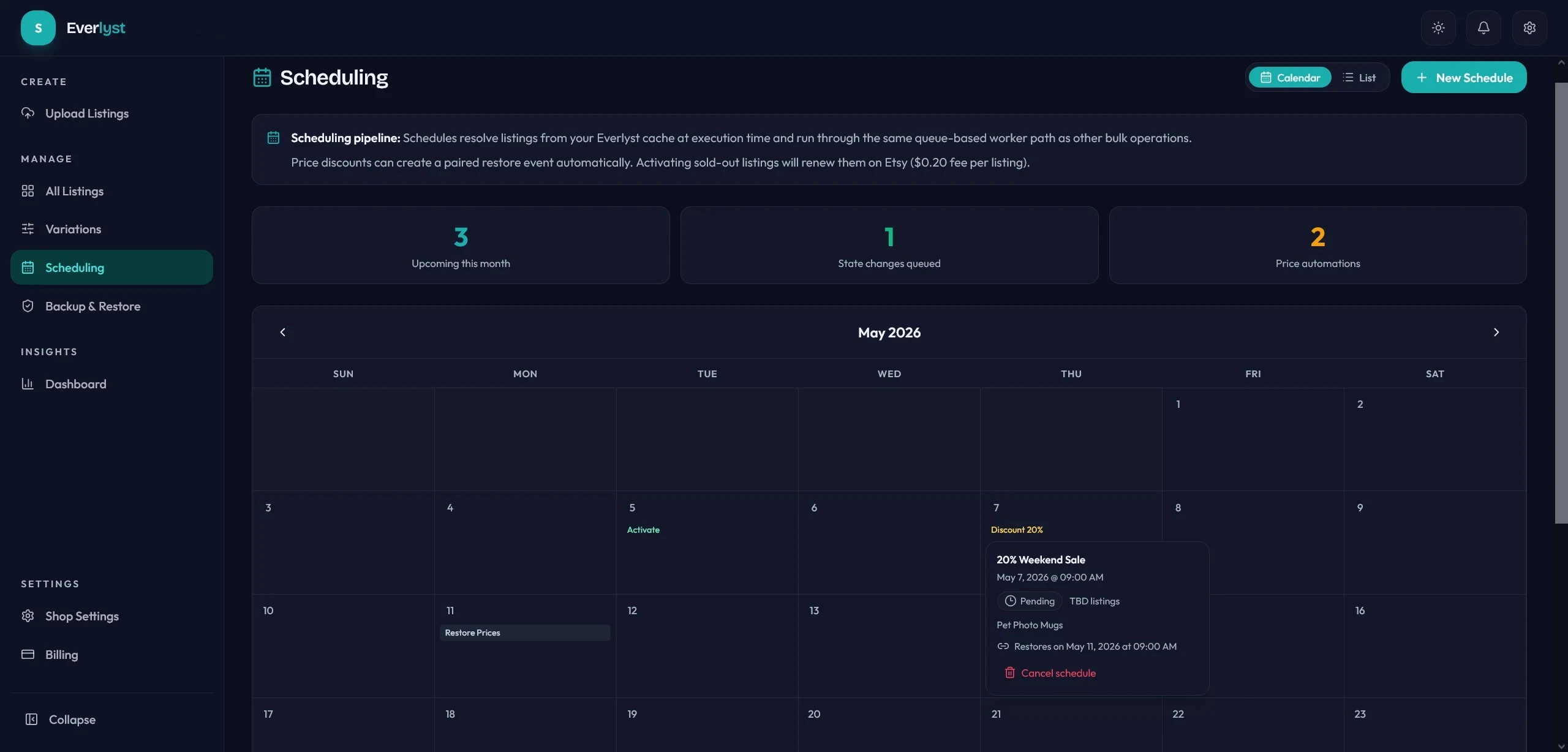Click the Shop Settings gear icon
This screenshot has height=752, width=1568.
click(x=28, y=616)
